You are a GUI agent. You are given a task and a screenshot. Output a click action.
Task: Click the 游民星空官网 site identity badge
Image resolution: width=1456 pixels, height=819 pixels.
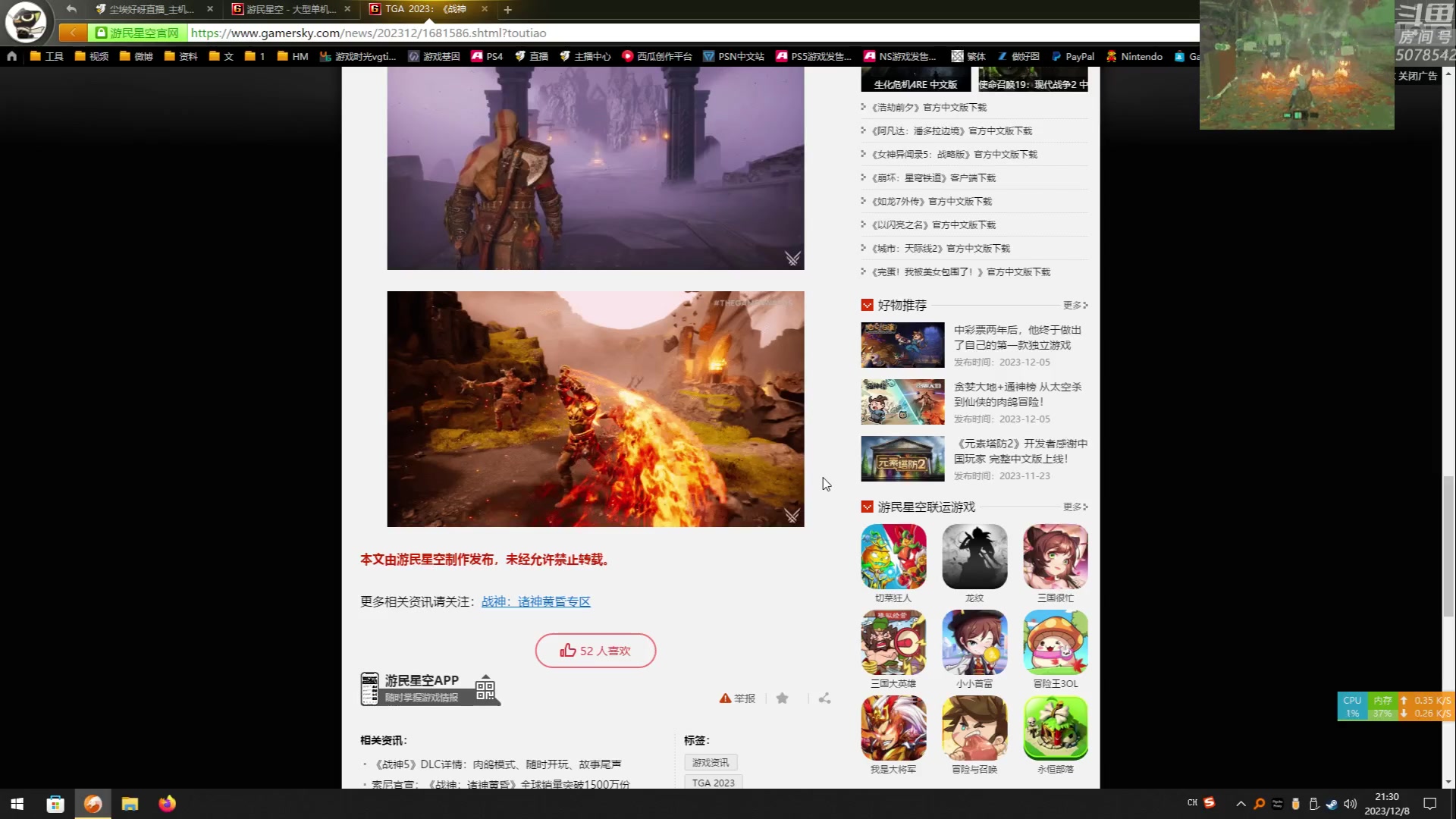(x=138, y=33)
